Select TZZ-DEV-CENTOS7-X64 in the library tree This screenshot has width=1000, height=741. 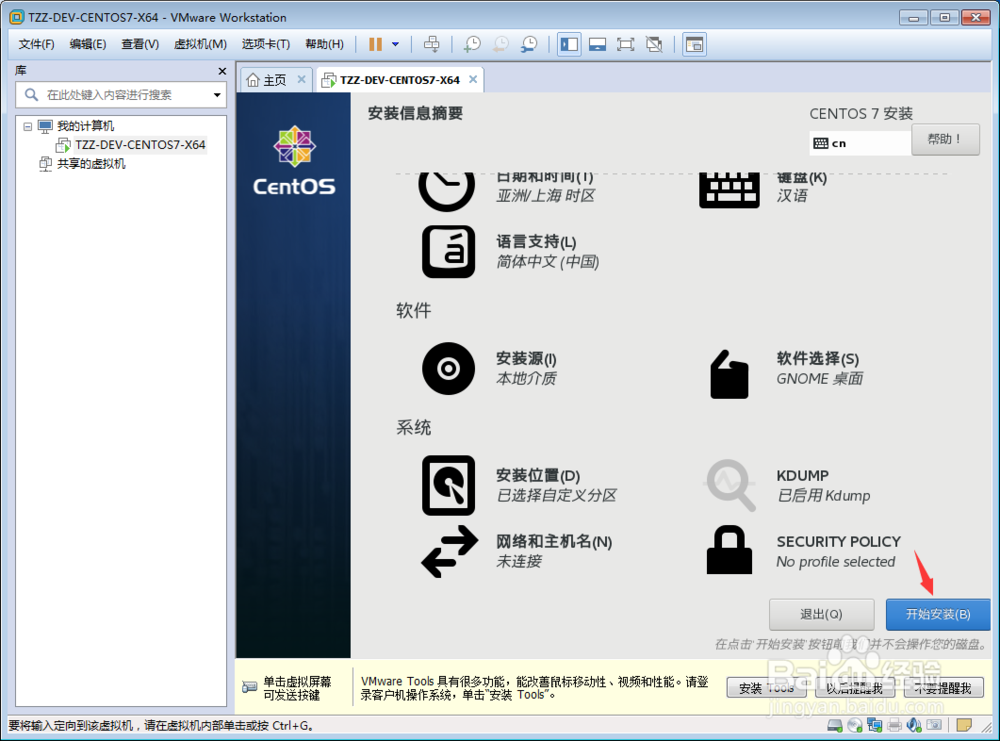[140, 145]
